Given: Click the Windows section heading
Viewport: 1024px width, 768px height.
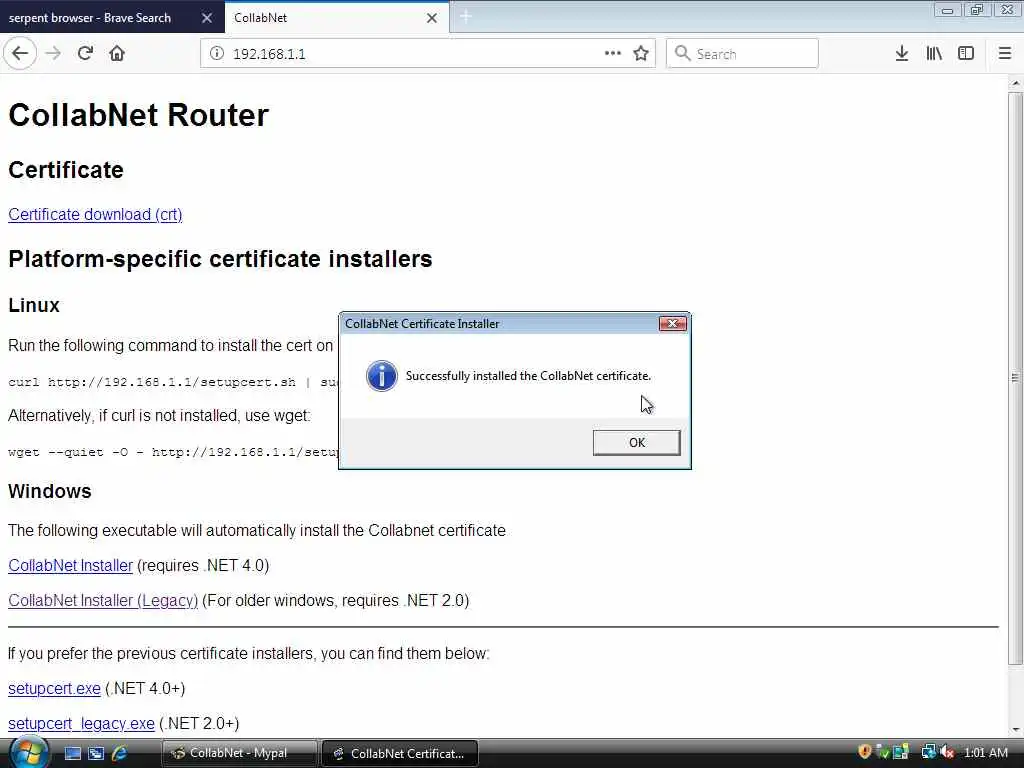Looking at the screenshot, I should click(50, 491).
